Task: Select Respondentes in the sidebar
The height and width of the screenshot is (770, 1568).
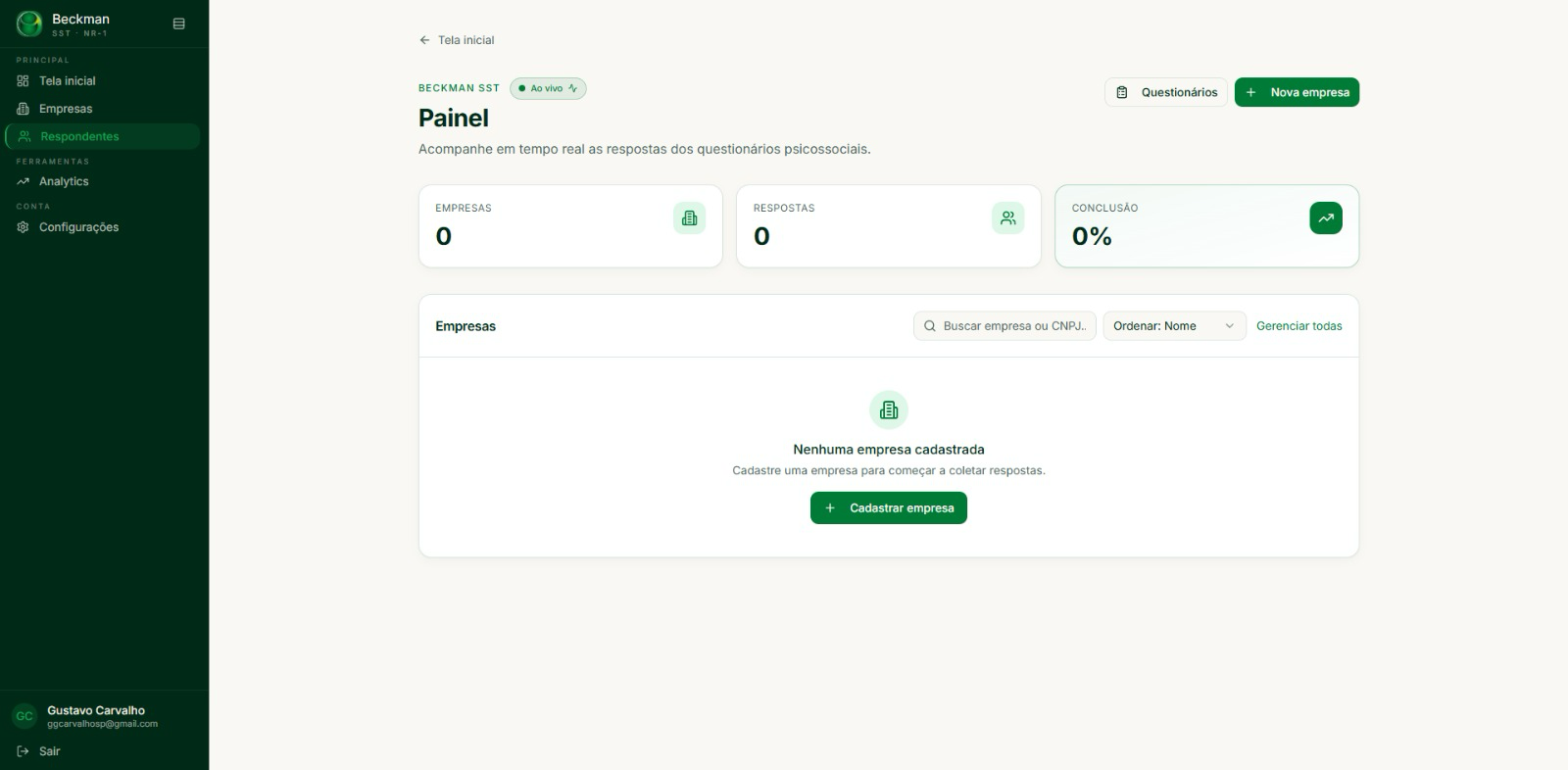Action: click(x=103, y=136)
